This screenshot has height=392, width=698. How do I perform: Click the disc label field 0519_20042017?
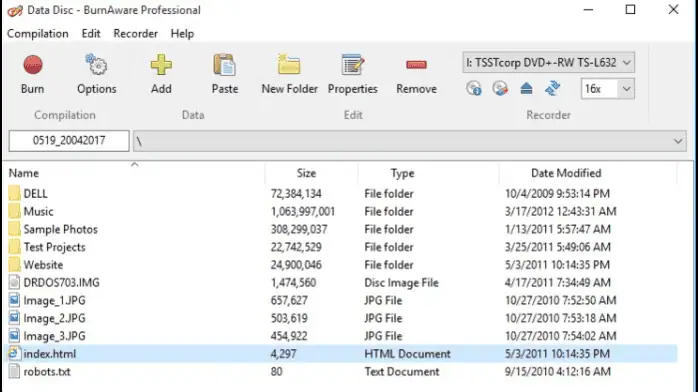point(69,141)
